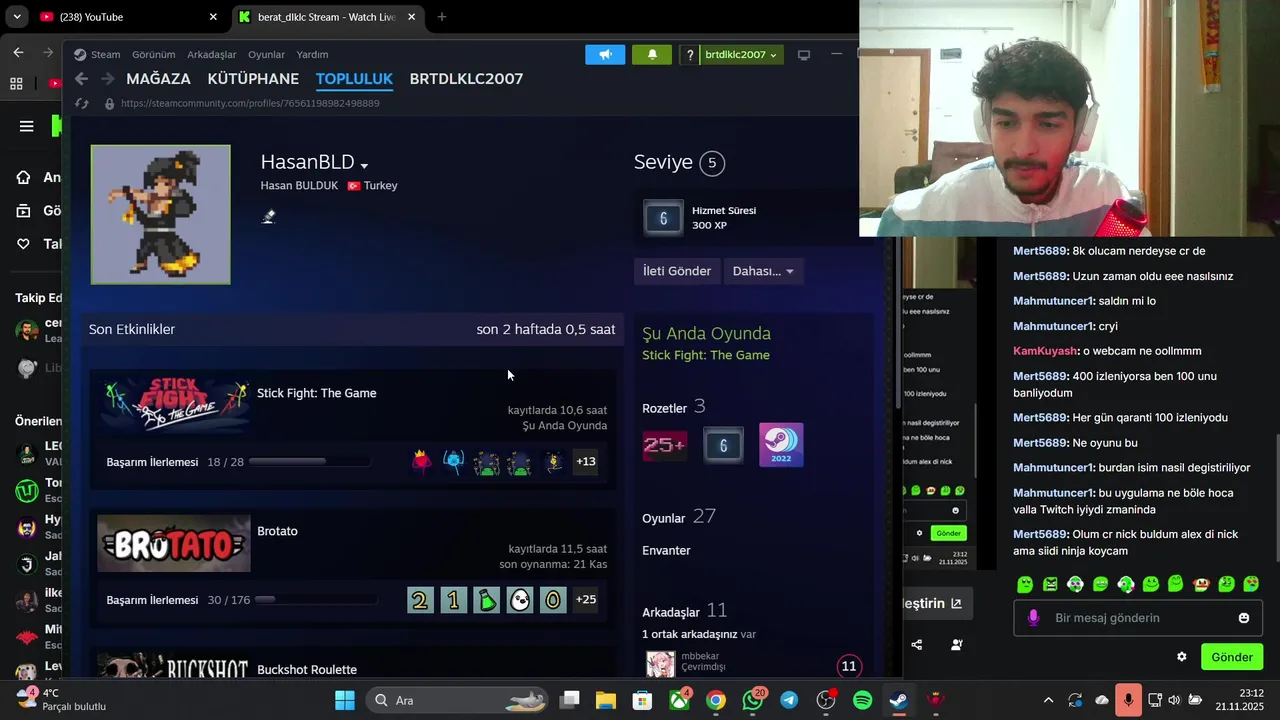1280x720 pixels.
Task: Open brtdlklc2007 account dropdown
Action: coord(741,55)
